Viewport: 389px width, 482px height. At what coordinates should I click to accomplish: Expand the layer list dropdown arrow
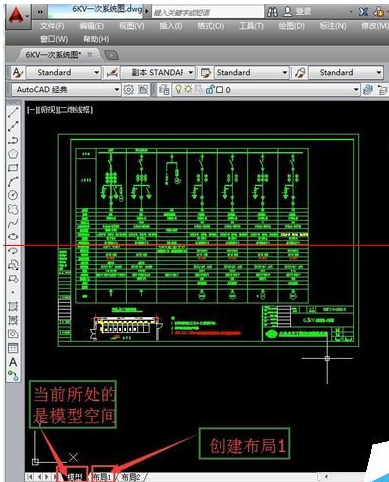(x=356, y=89)
